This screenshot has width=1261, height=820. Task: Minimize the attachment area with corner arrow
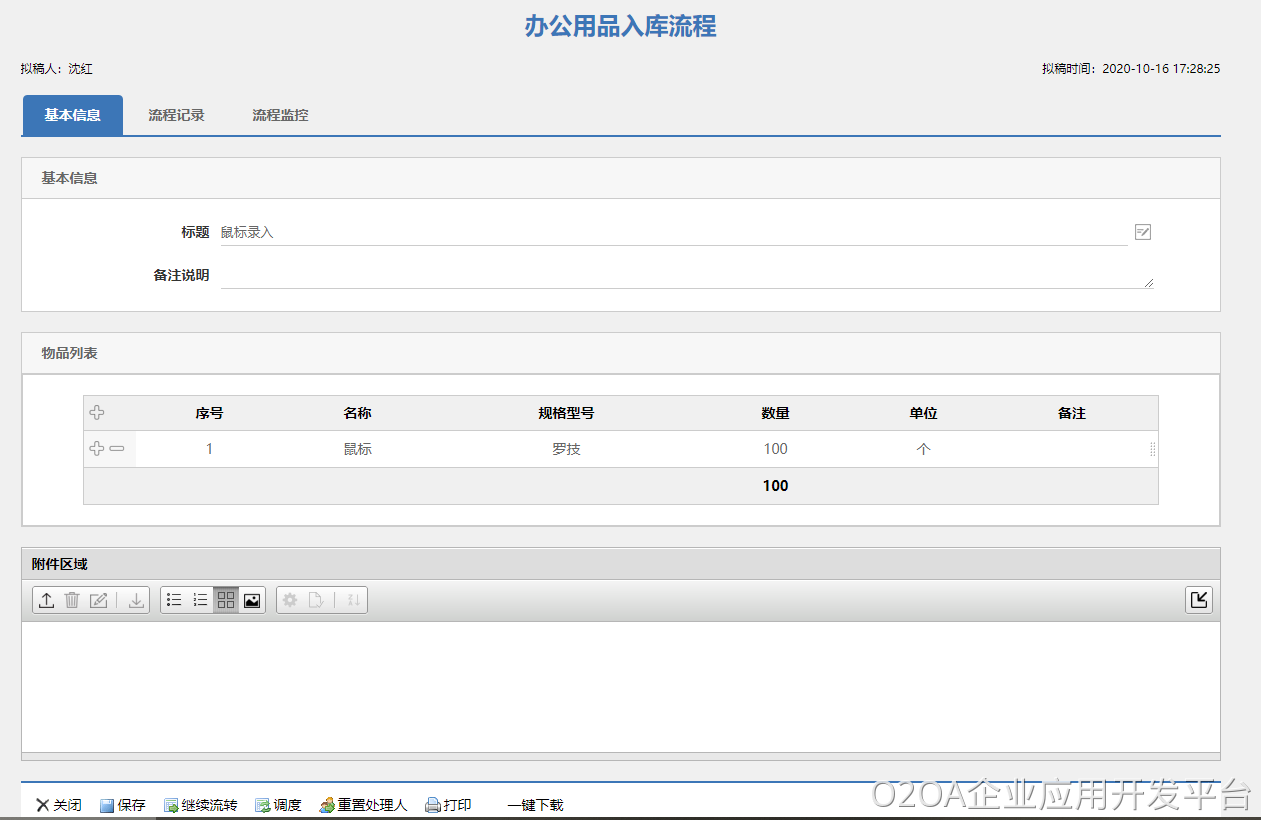click(1198, 600)
